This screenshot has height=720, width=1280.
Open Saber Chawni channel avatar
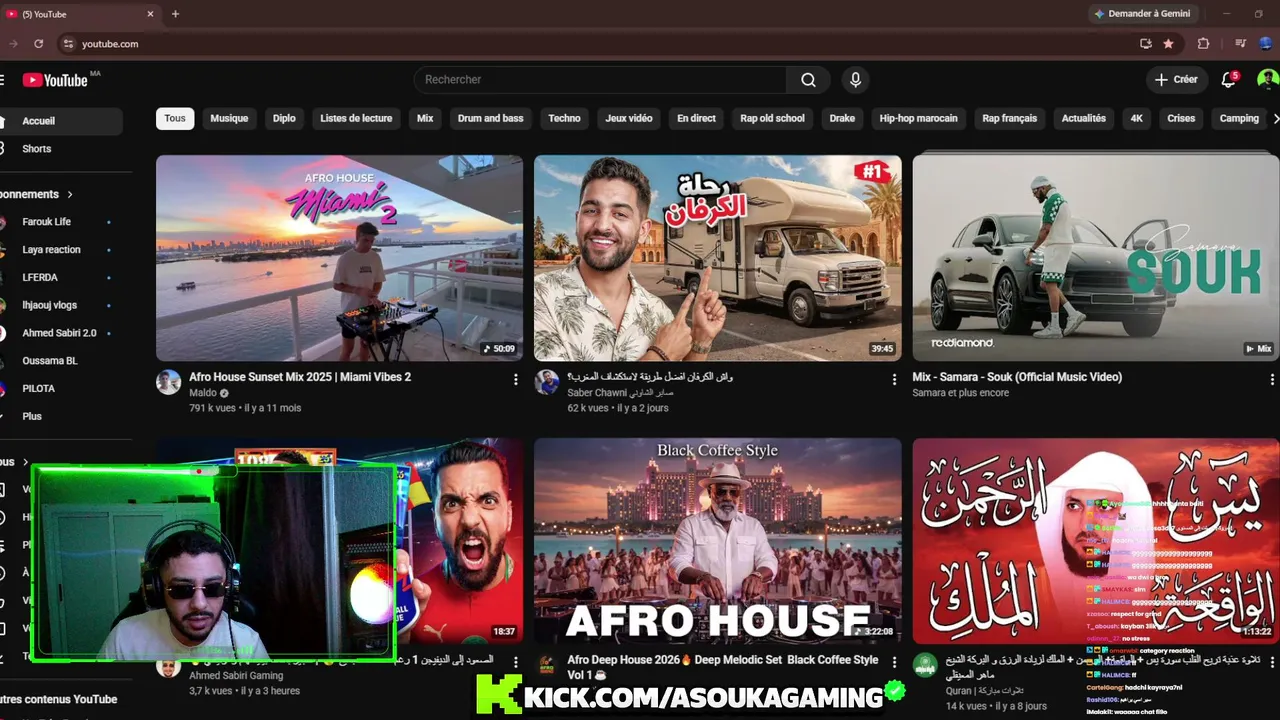click(x=546, y=382)
